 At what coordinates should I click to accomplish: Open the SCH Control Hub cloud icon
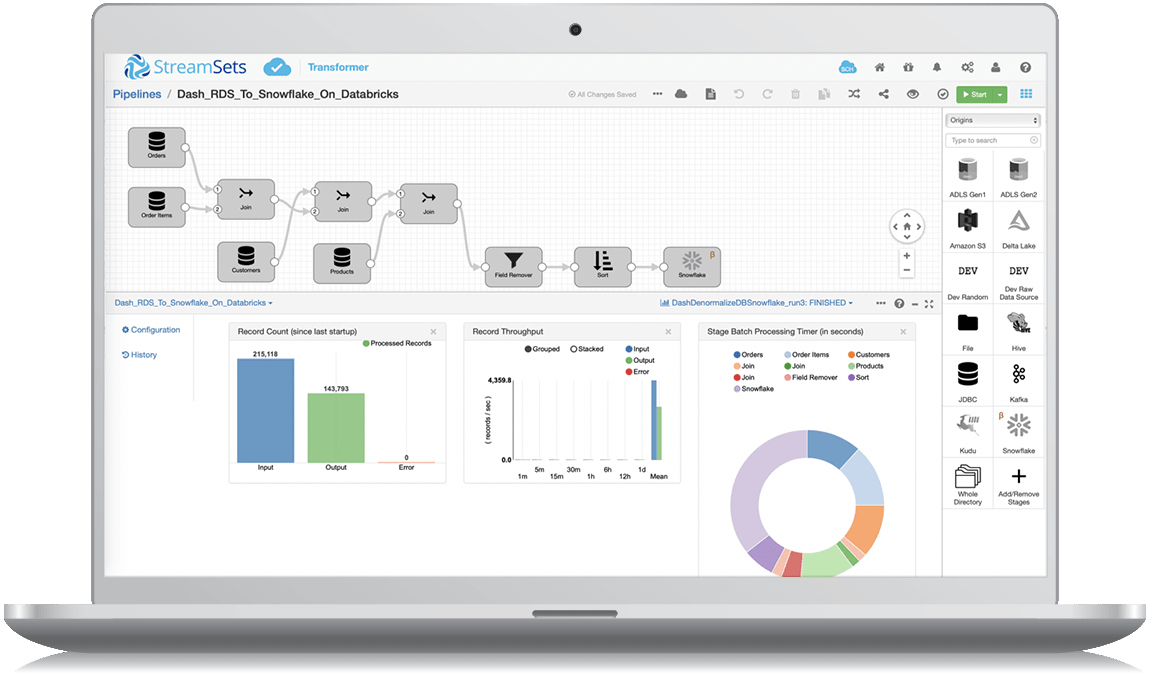tap(848, 67)
